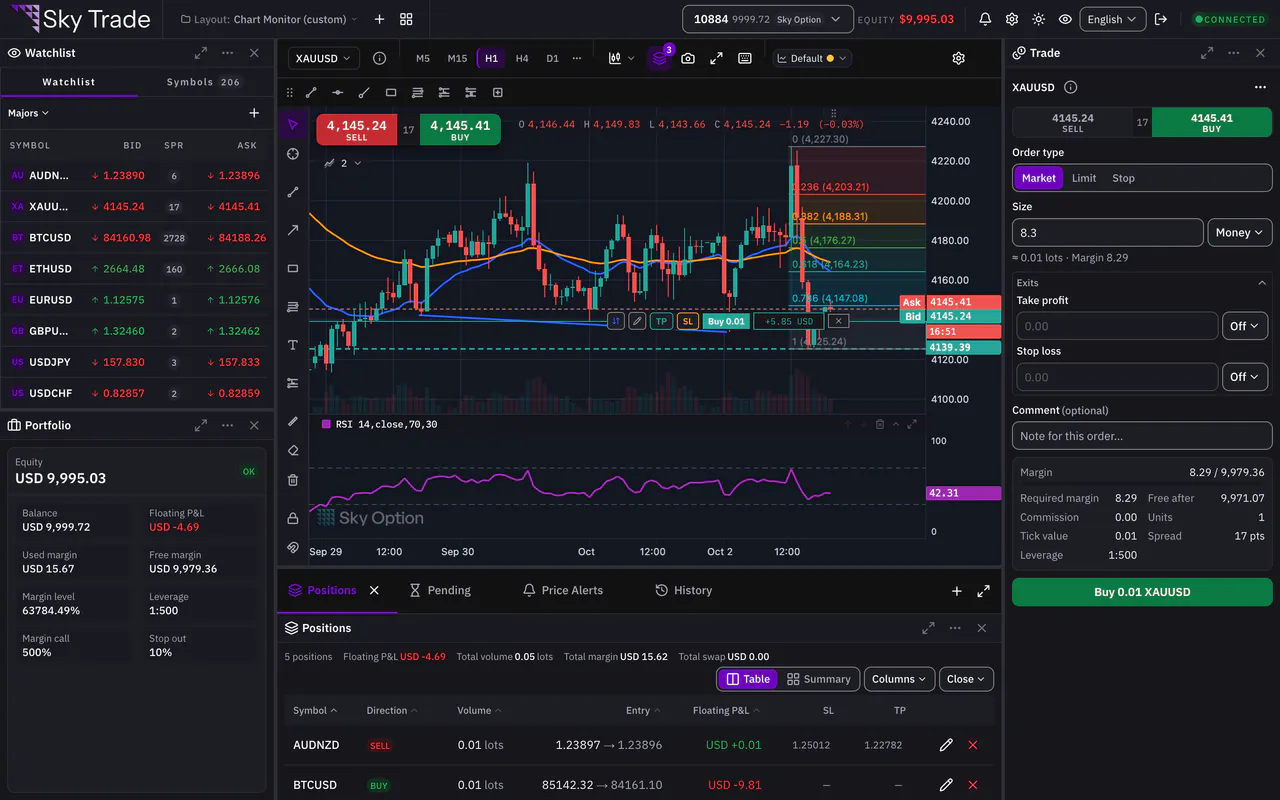Select Stop order type
The height and width of the screenshot is (800, 1280).
coord(1124,178)
